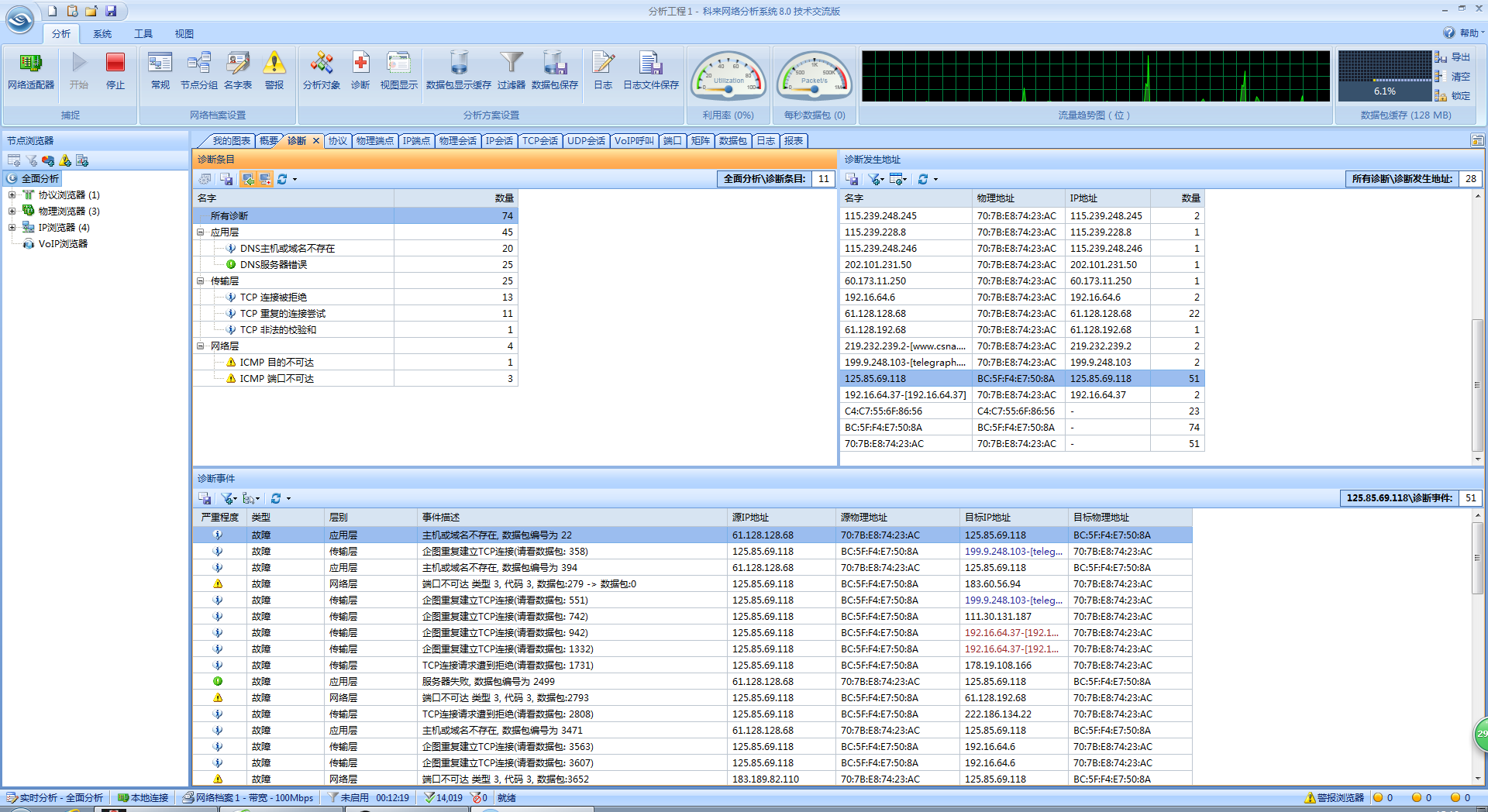Viewport: 1488px width, 812px height.
Task: Open Log File Save (日志文件保存) icon
Action: coord(650,64)
